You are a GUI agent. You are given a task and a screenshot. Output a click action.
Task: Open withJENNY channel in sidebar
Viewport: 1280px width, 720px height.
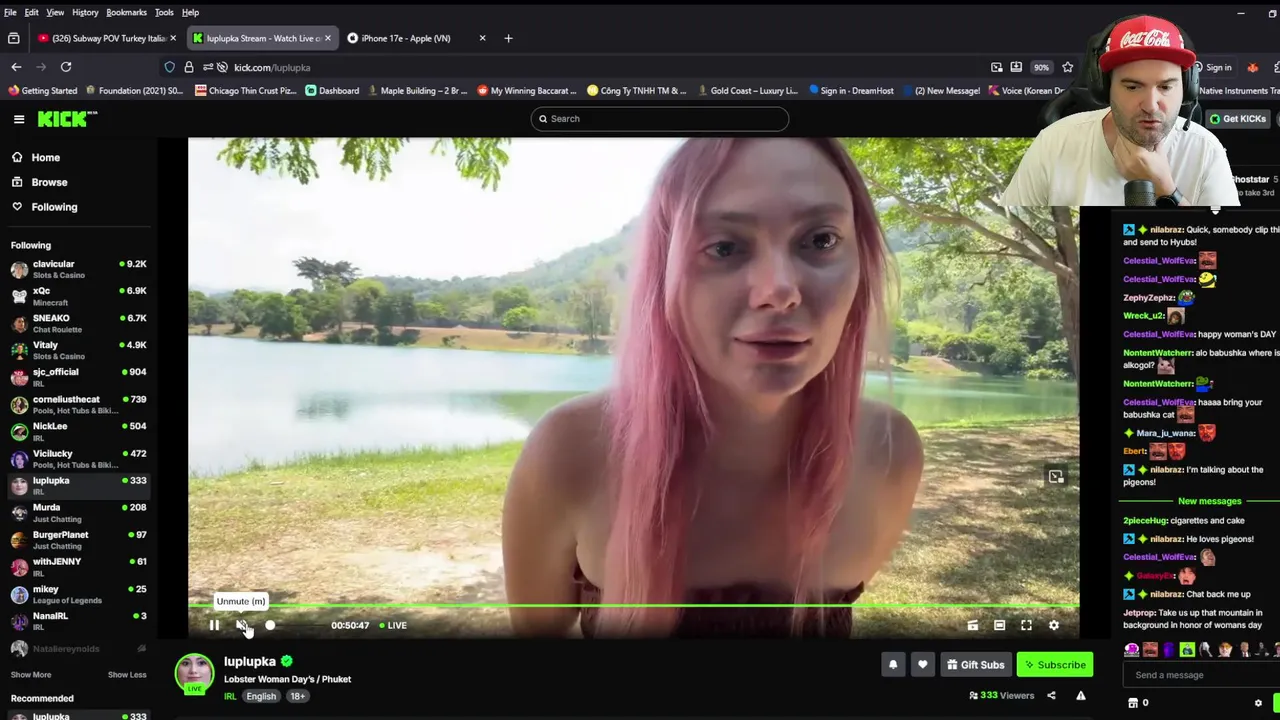(78, 567)
